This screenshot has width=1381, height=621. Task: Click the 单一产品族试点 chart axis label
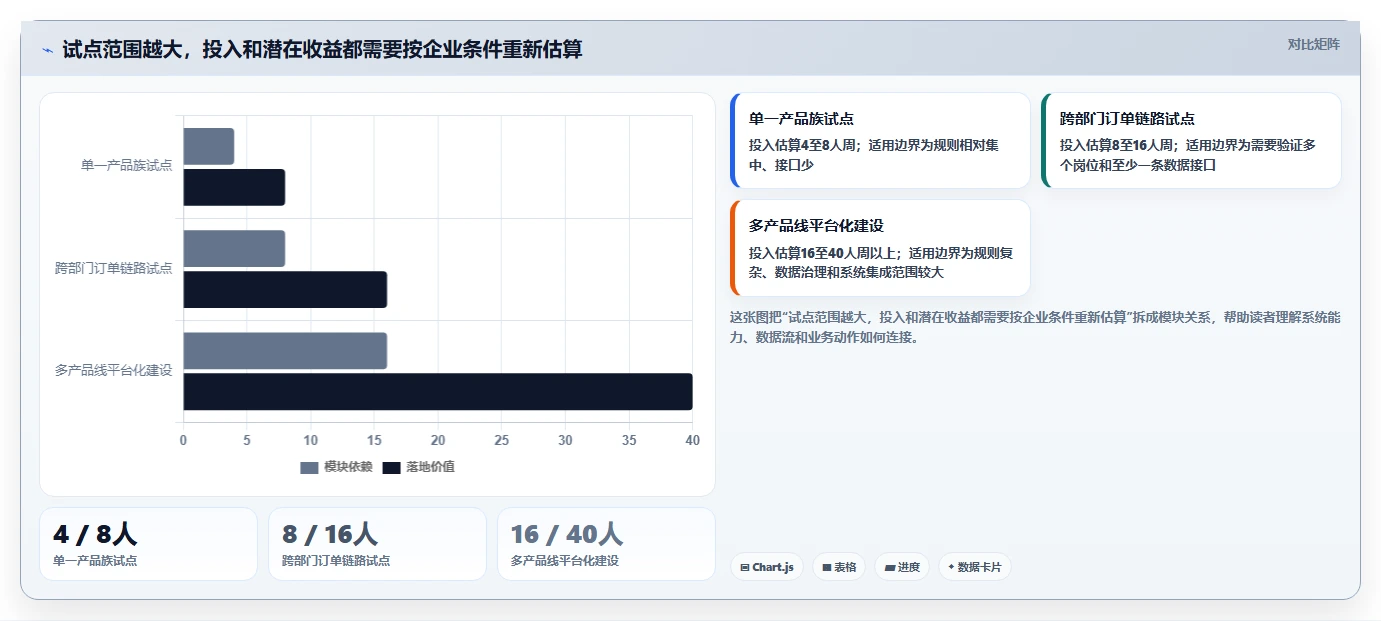pyautogui.click(x=126, y=166)
